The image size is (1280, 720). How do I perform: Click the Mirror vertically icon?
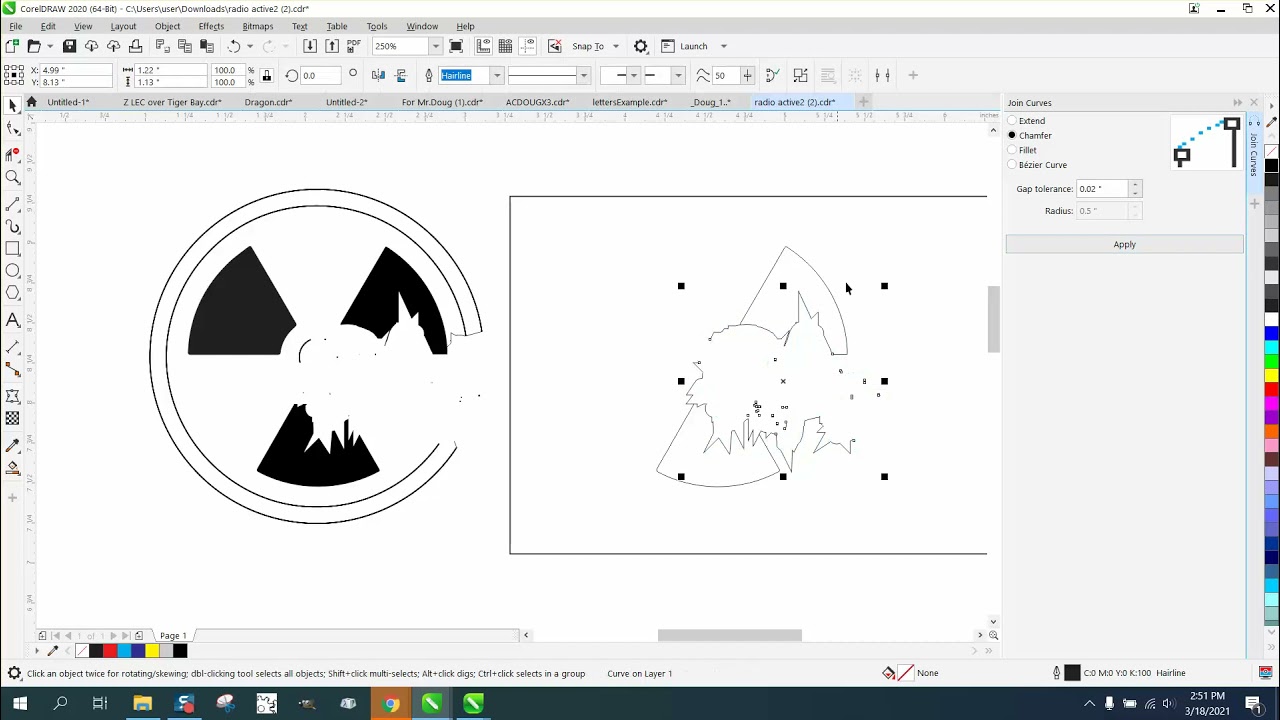[401, 75]
